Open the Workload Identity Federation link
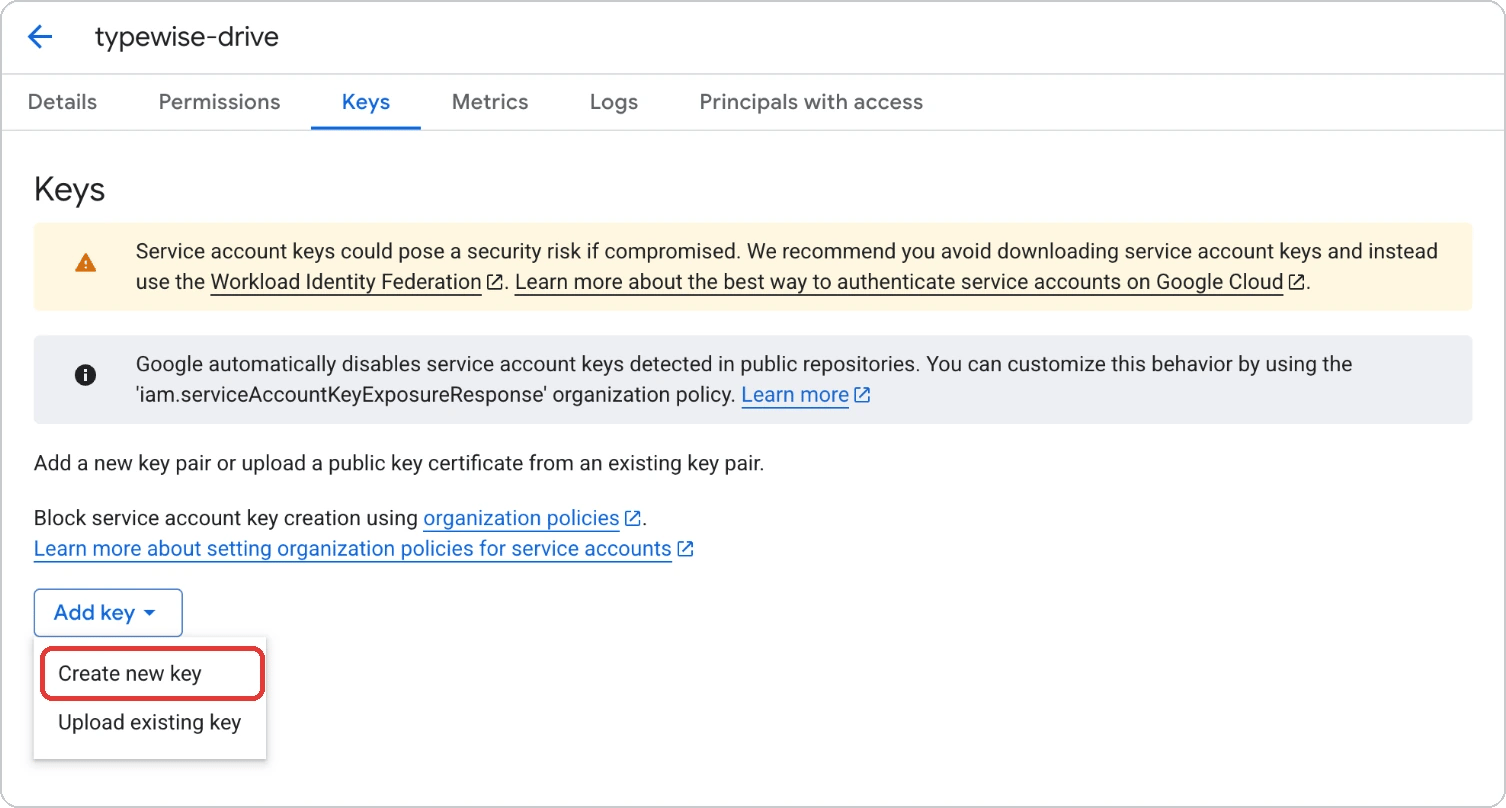The height and width of the screenshot is (808, 1506). point(346,282)
